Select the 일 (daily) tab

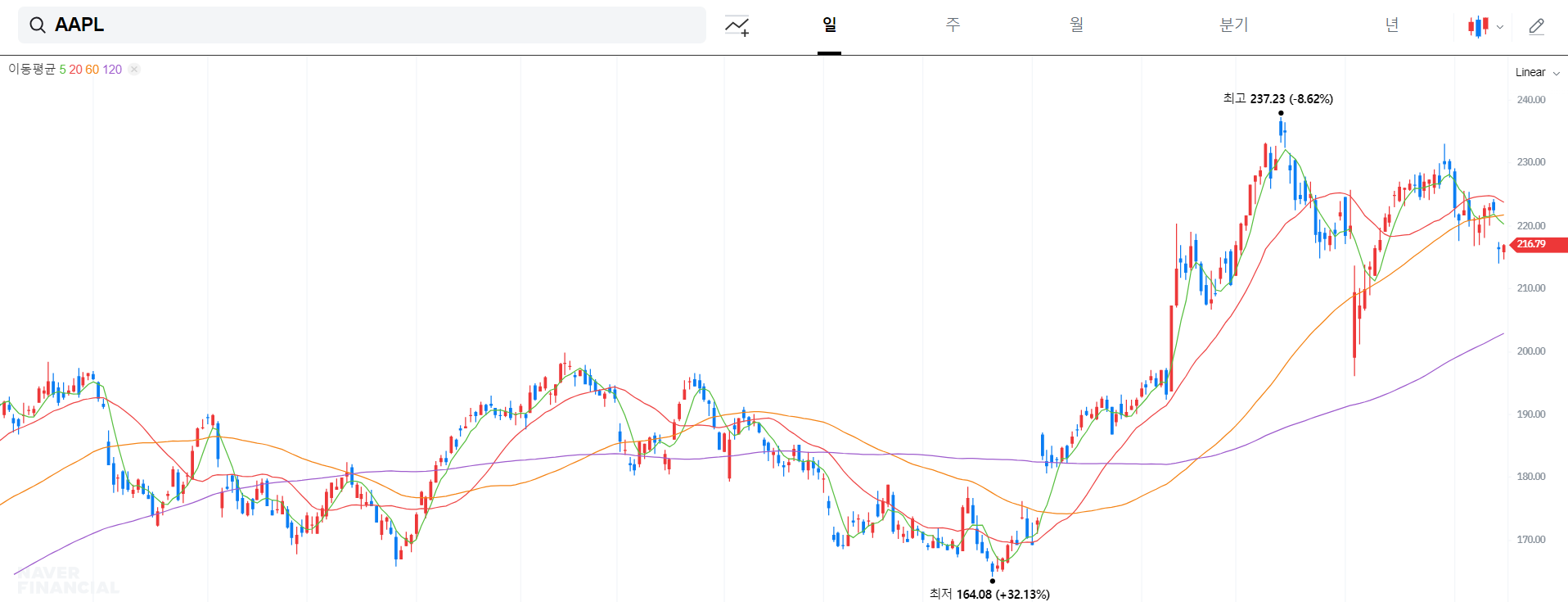tap(829, 25)
